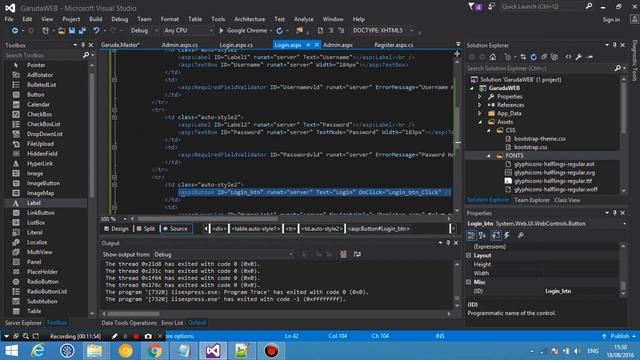Click the Windows Start button

[11, 351]
